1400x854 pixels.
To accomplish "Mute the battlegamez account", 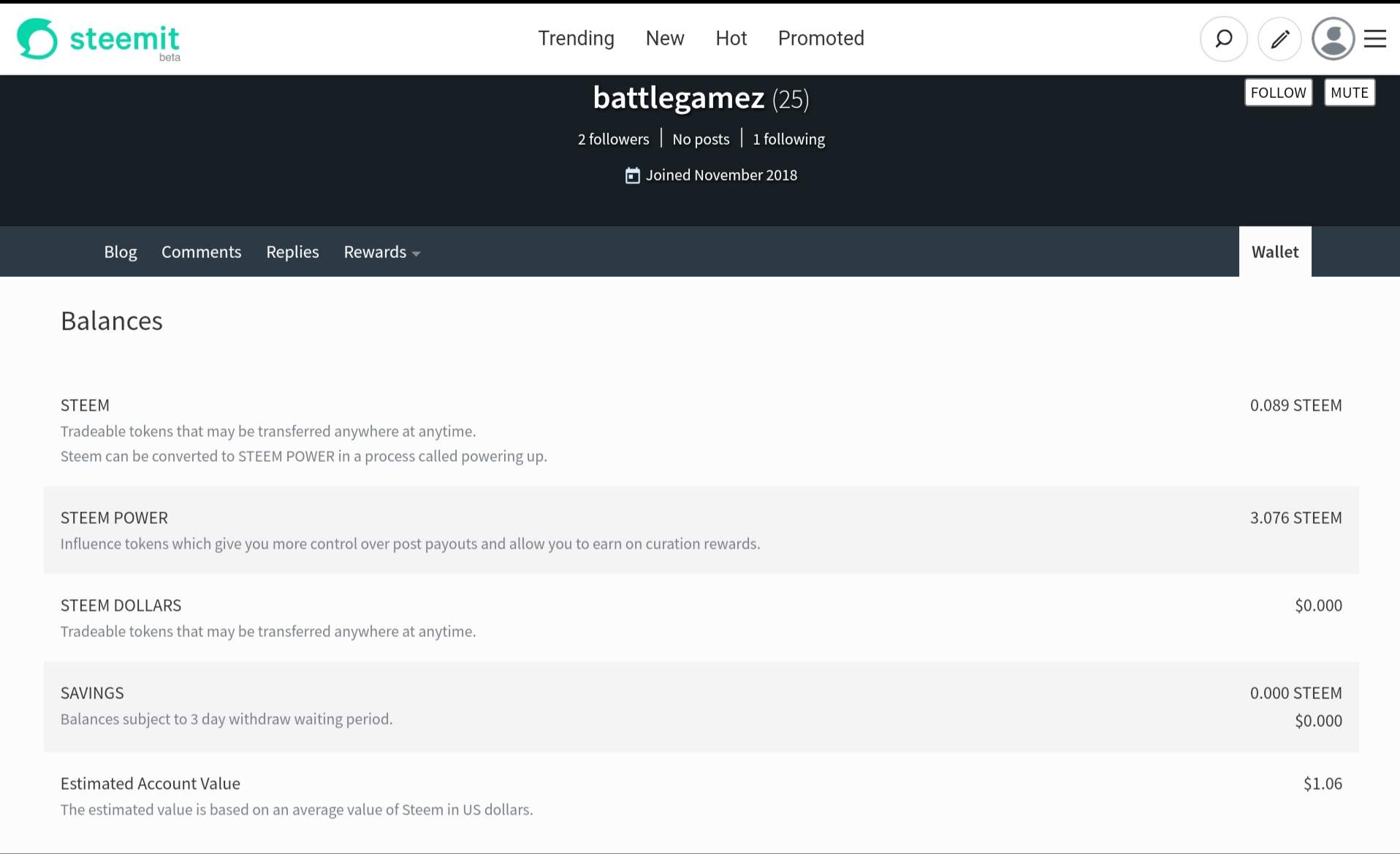I will click(x=1349, y=93).
